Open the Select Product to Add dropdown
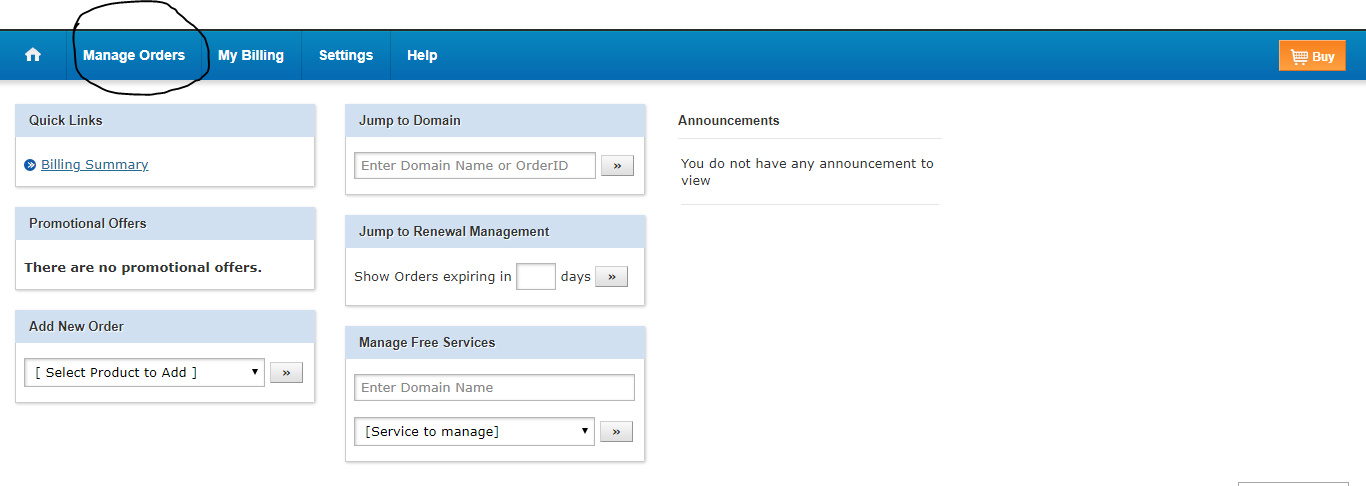The height and width of the screenshot is (486, 1366). [x=144, y=372]
